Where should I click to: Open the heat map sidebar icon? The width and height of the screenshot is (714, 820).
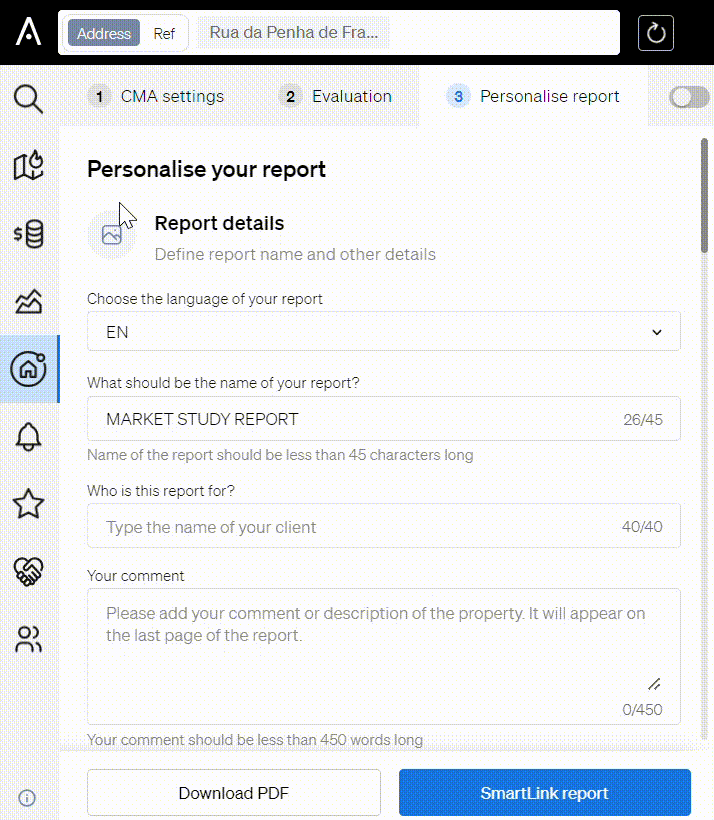pos(28,166)
